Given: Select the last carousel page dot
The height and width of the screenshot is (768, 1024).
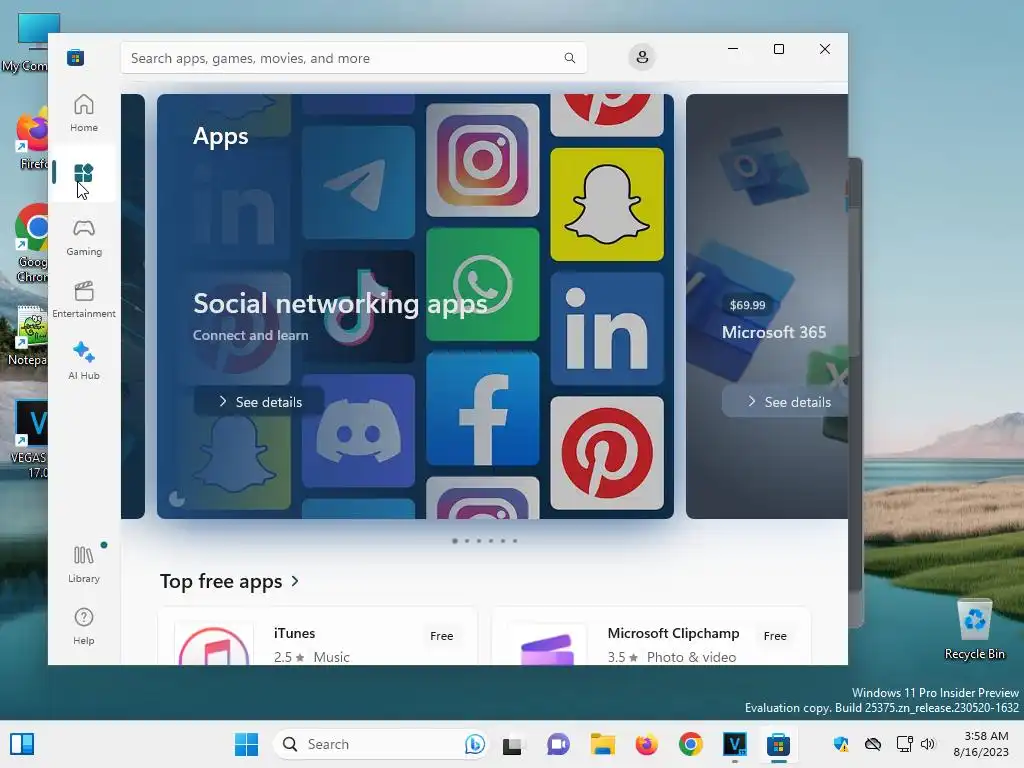Looking at the screenshot, I should click(515, 541).
